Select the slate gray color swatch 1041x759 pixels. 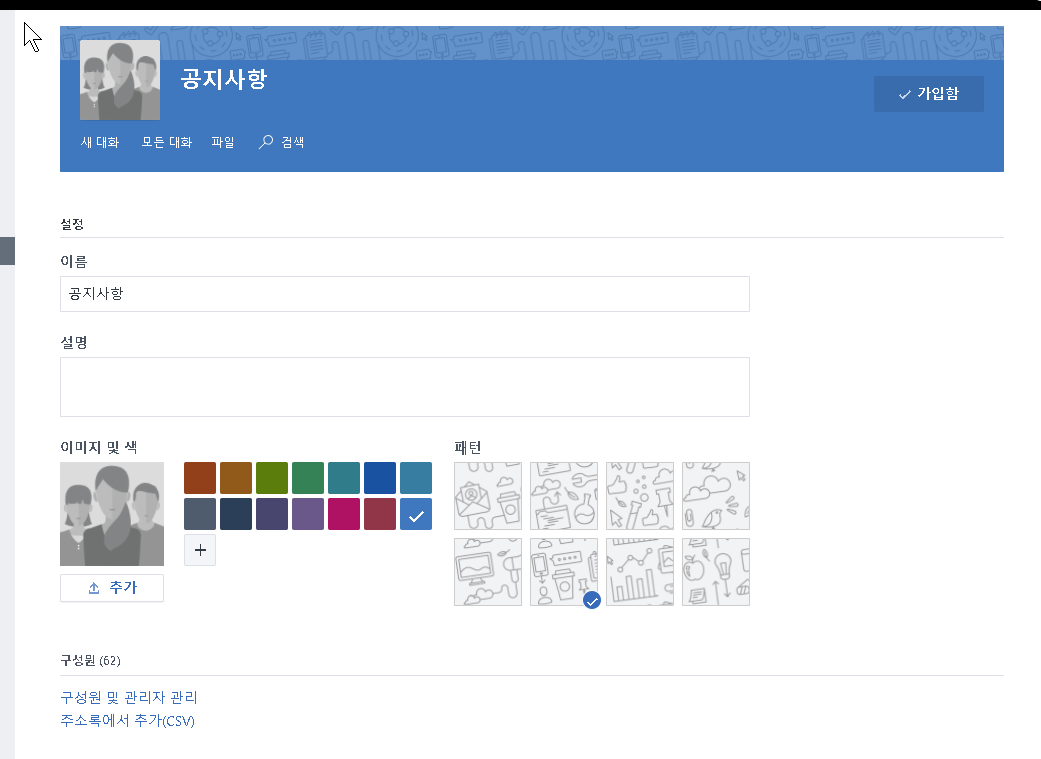[x=200, y=514]
